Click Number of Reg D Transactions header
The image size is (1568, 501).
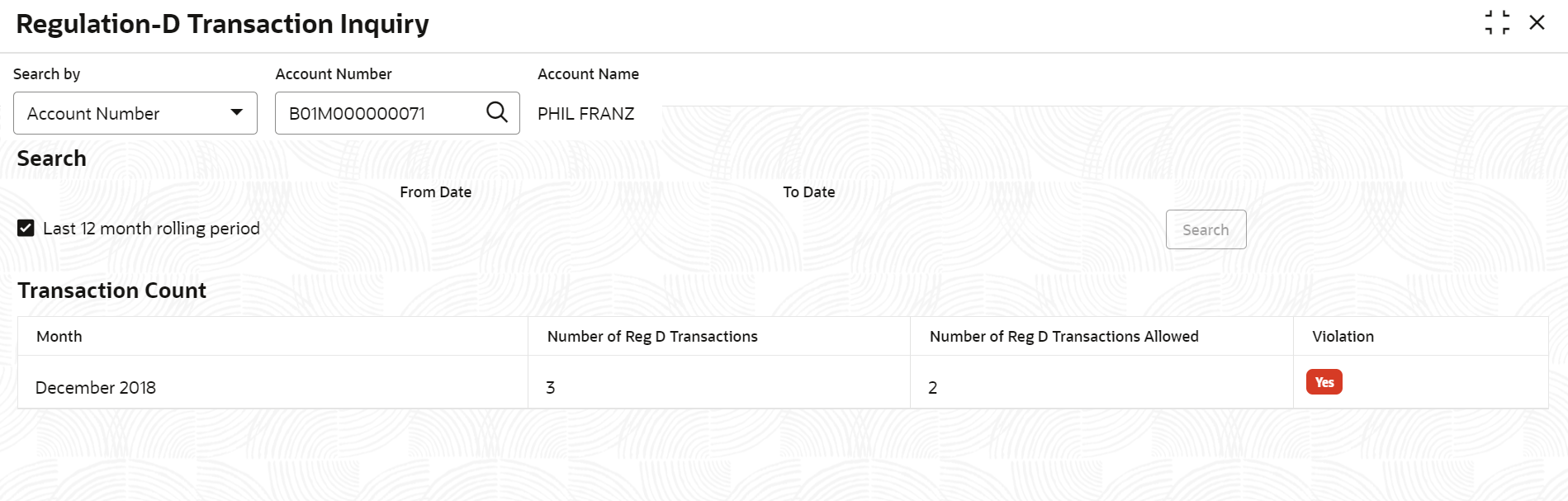click(x=652, y=337)
